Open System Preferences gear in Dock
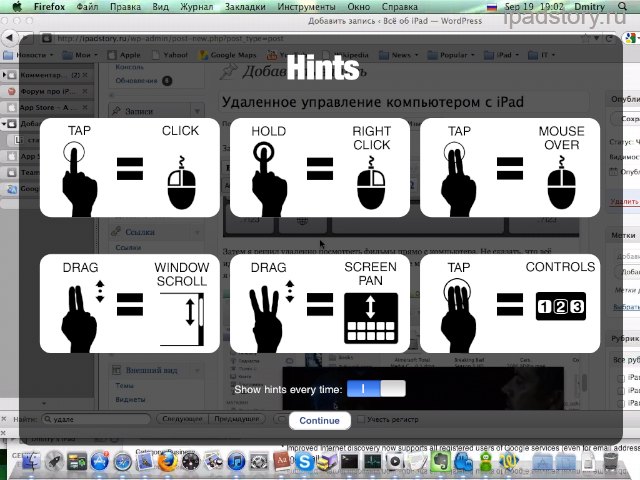The height and width of the screenshot is (480, 640). pos(259,462)
